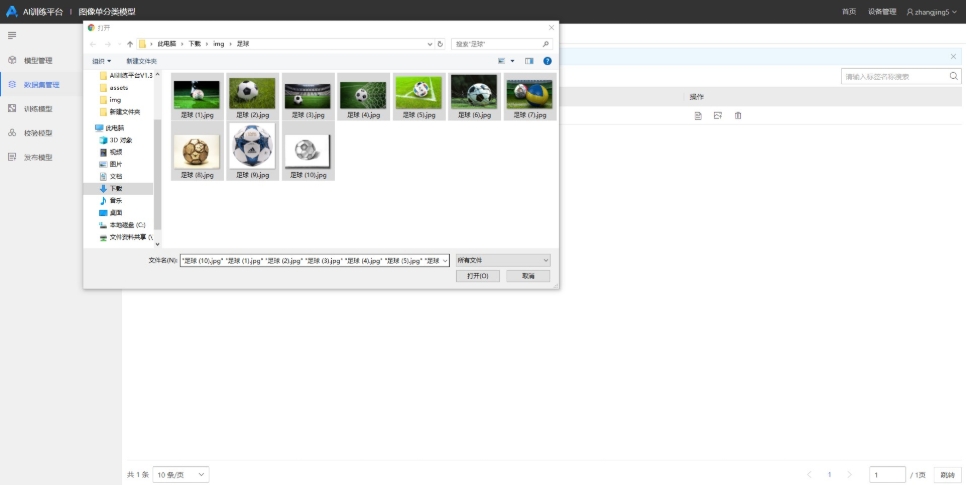Go to 模型管理 in the sidebar
The height and width of the screenshot is (485, 969).
(x=38, y=60)
